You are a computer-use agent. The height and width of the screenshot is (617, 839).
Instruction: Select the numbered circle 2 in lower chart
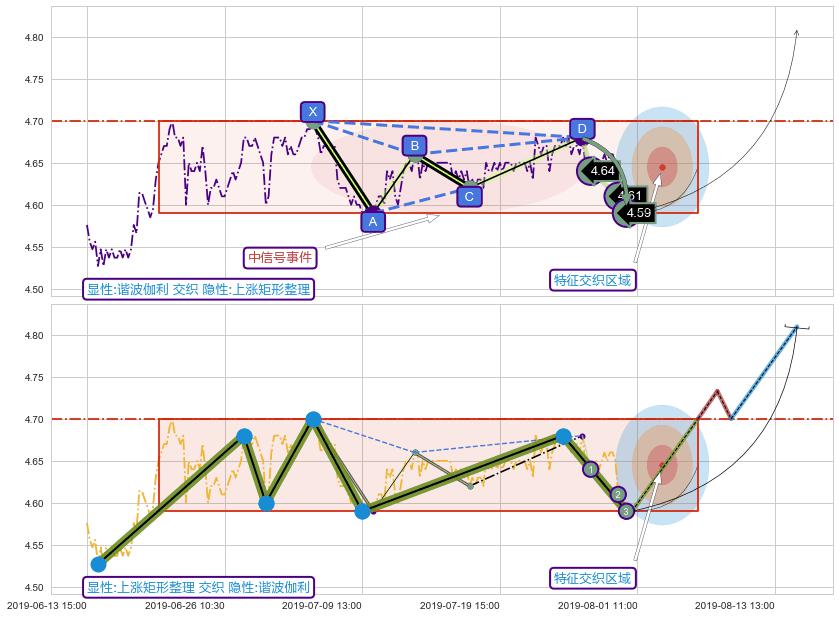click(x=618, y=494)
